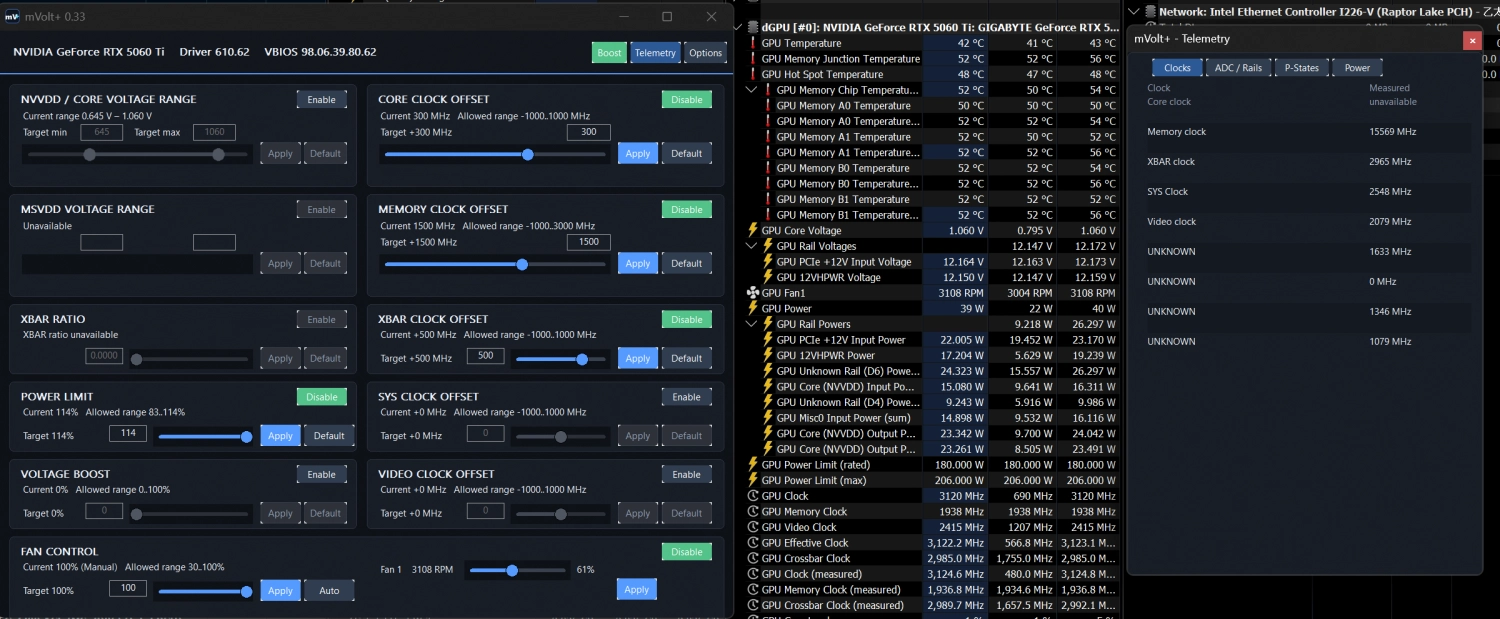Image resolution: width=1500 pixels, height=619 pixels.
Task: Reset Memory Clock Offset with Default button
Action: click(687, 263)
